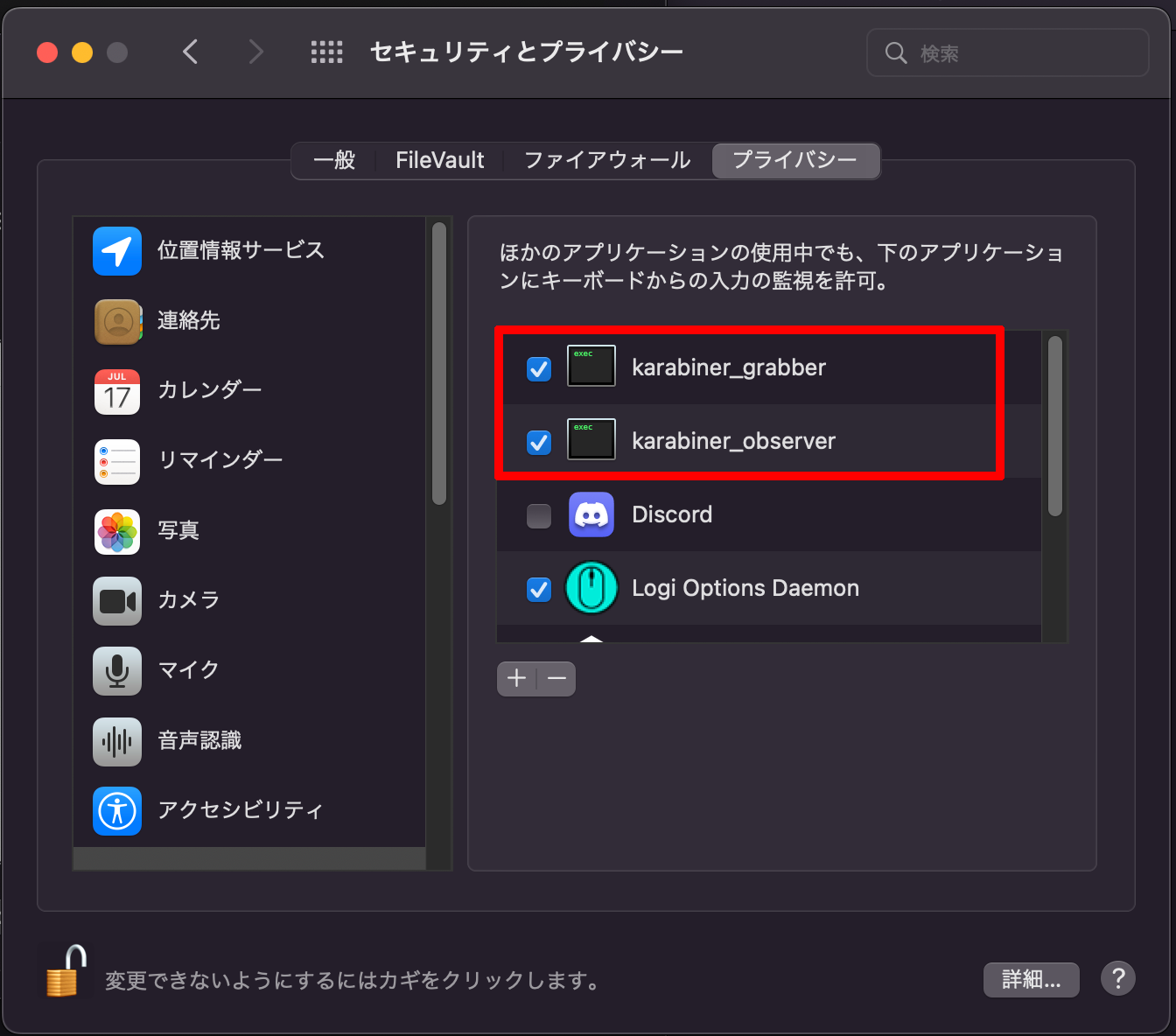Click the karabiner_grabber exec icon
The image size is (1176, 1036).
(591, 367)
